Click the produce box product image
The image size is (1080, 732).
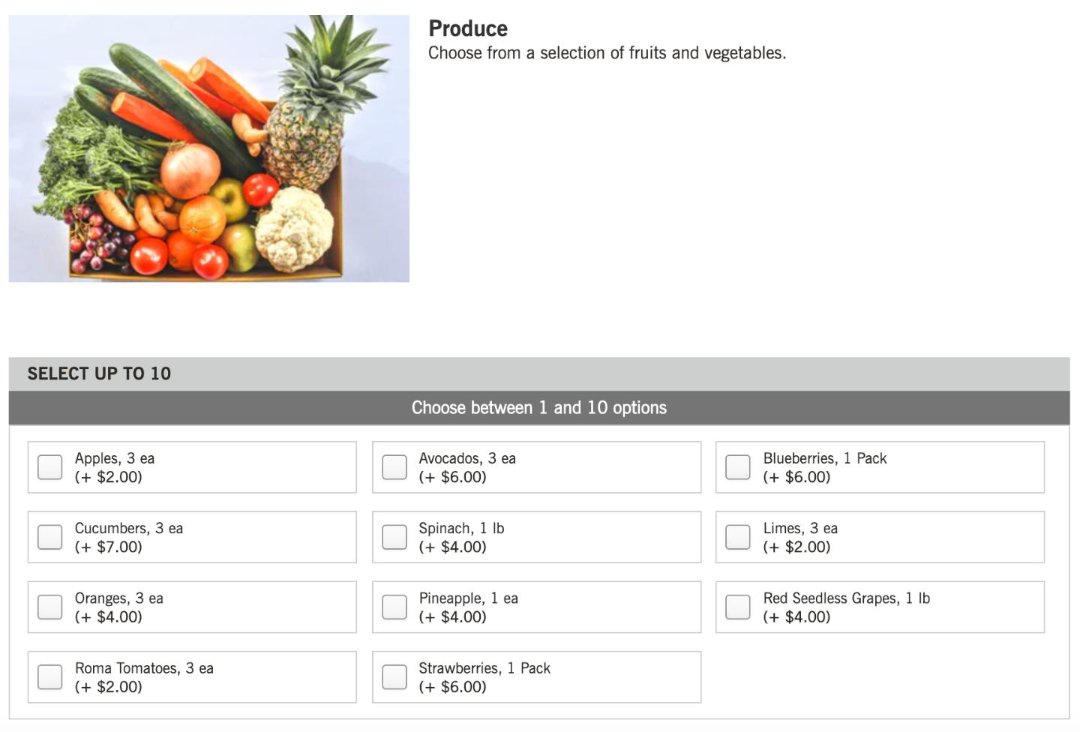tap(209, 148)
